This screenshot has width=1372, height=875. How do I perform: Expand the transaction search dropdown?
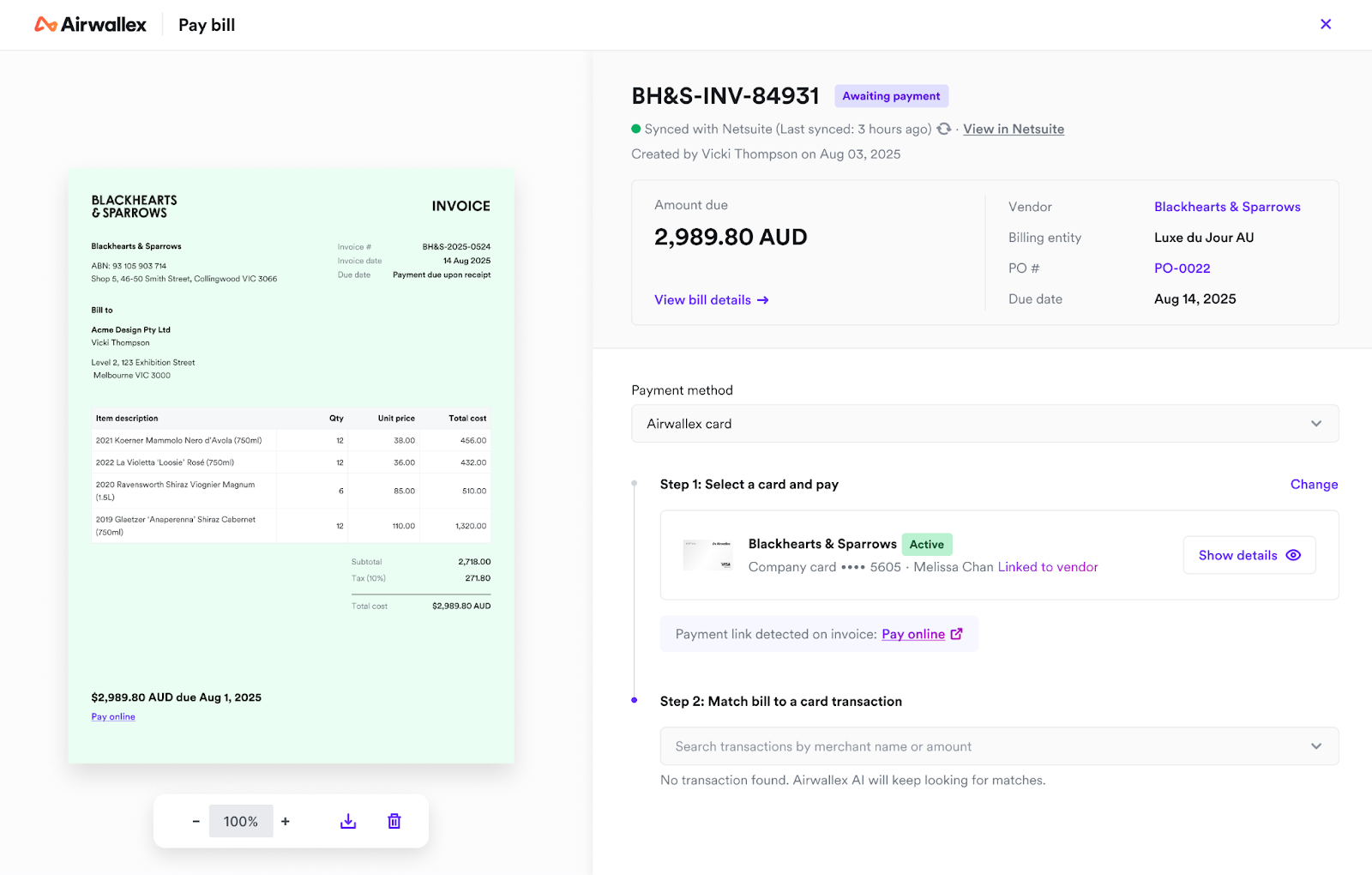tap(1315, 746)
